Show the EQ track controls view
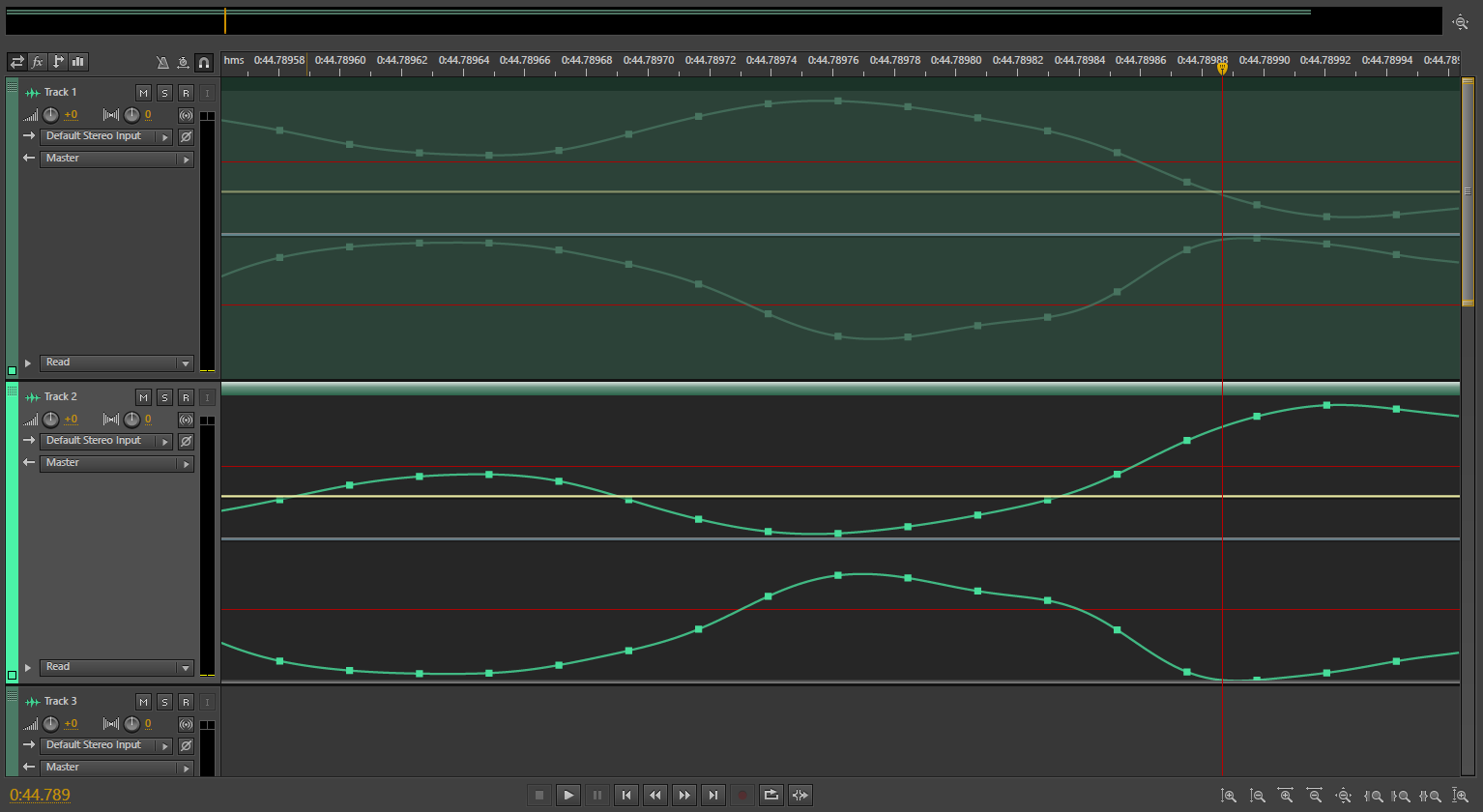Viewport: 1483px width, 812px height. pyautogui.click(x=78, y=62)
